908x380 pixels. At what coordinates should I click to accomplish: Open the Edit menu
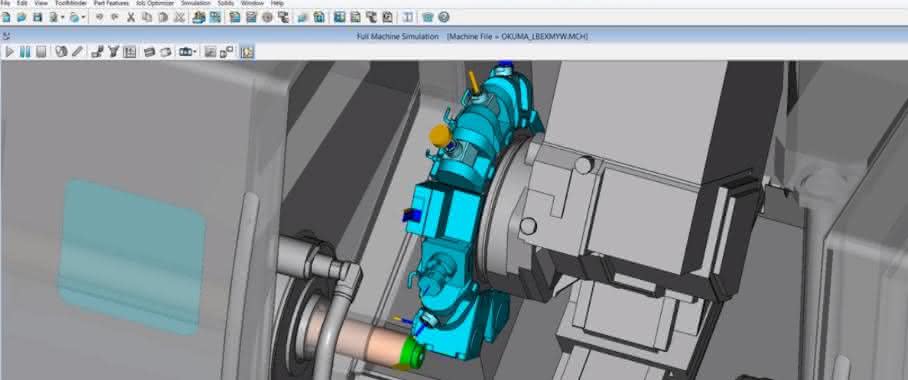tap(22, 3)
